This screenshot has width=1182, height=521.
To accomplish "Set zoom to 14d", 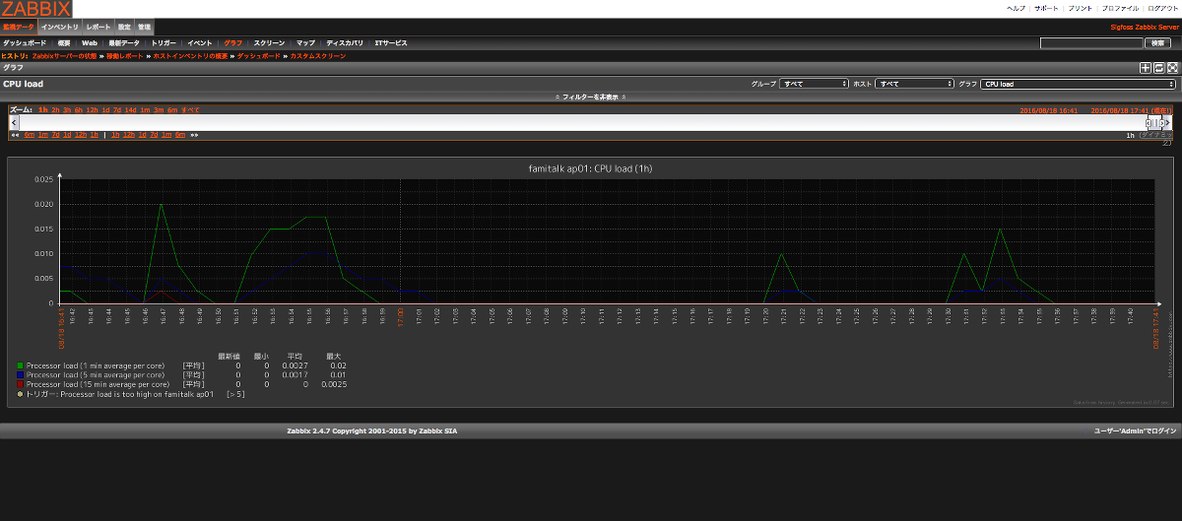I will point(130,110).
